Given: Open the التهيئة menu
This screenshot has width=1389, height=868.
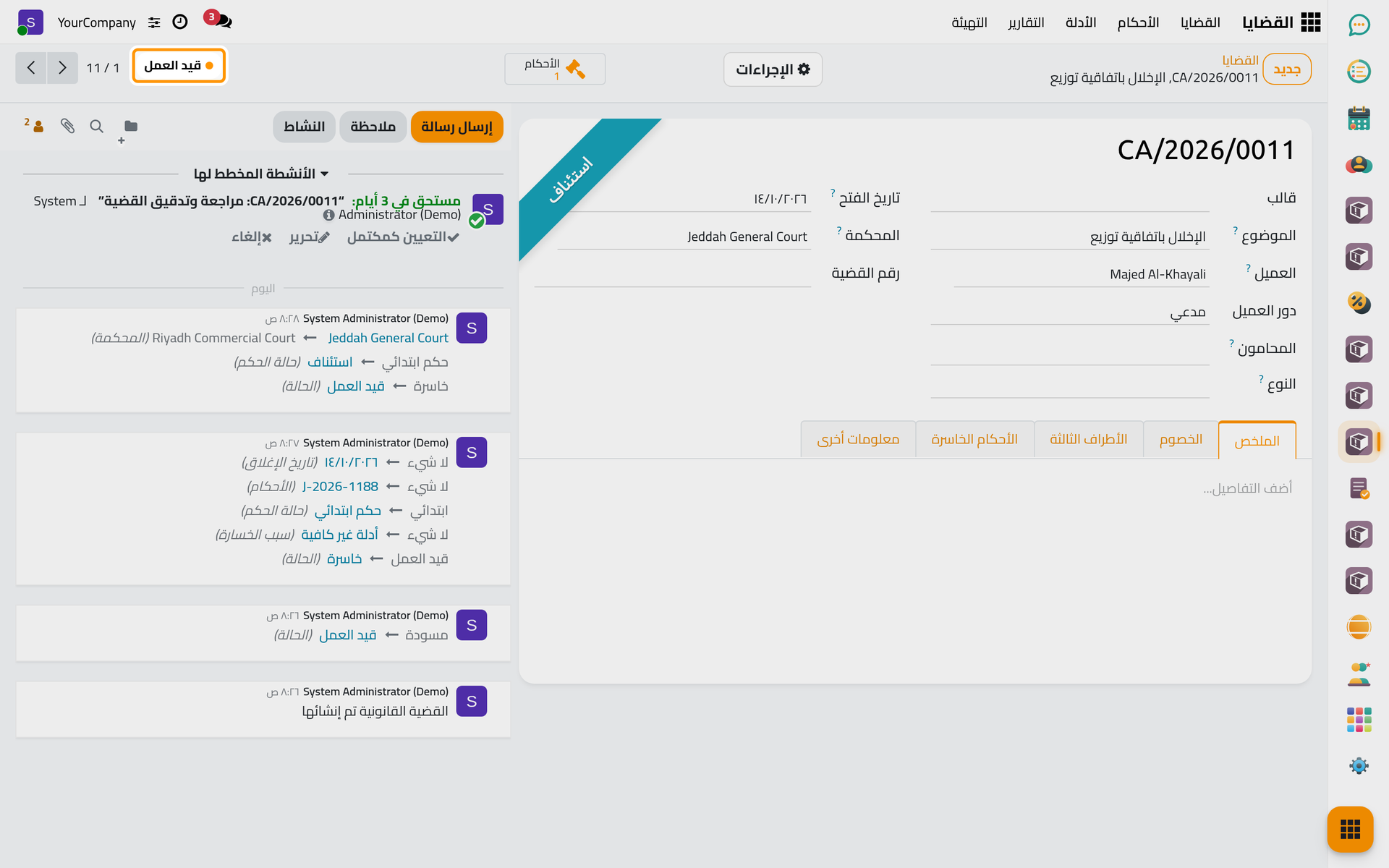Looking at the screenshot, I should point(969,22).
